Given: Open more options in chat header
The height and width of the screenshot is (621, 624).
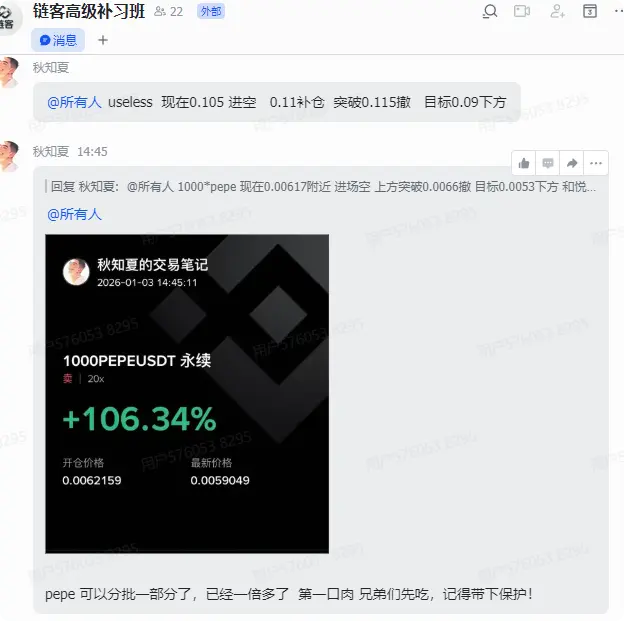Looking at the screenshot, I should coord(619,11).
